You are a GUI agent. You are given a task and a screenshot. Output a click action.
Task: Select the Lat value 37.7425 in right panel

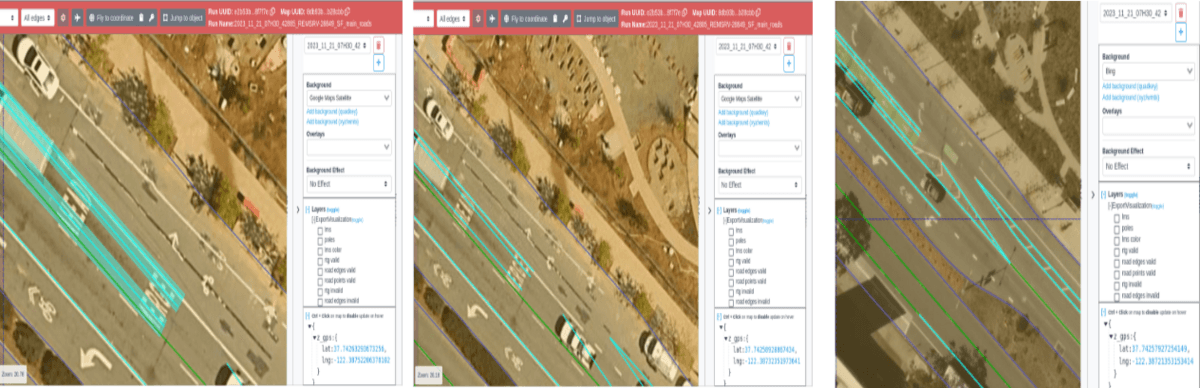(x=1160, y=348)
